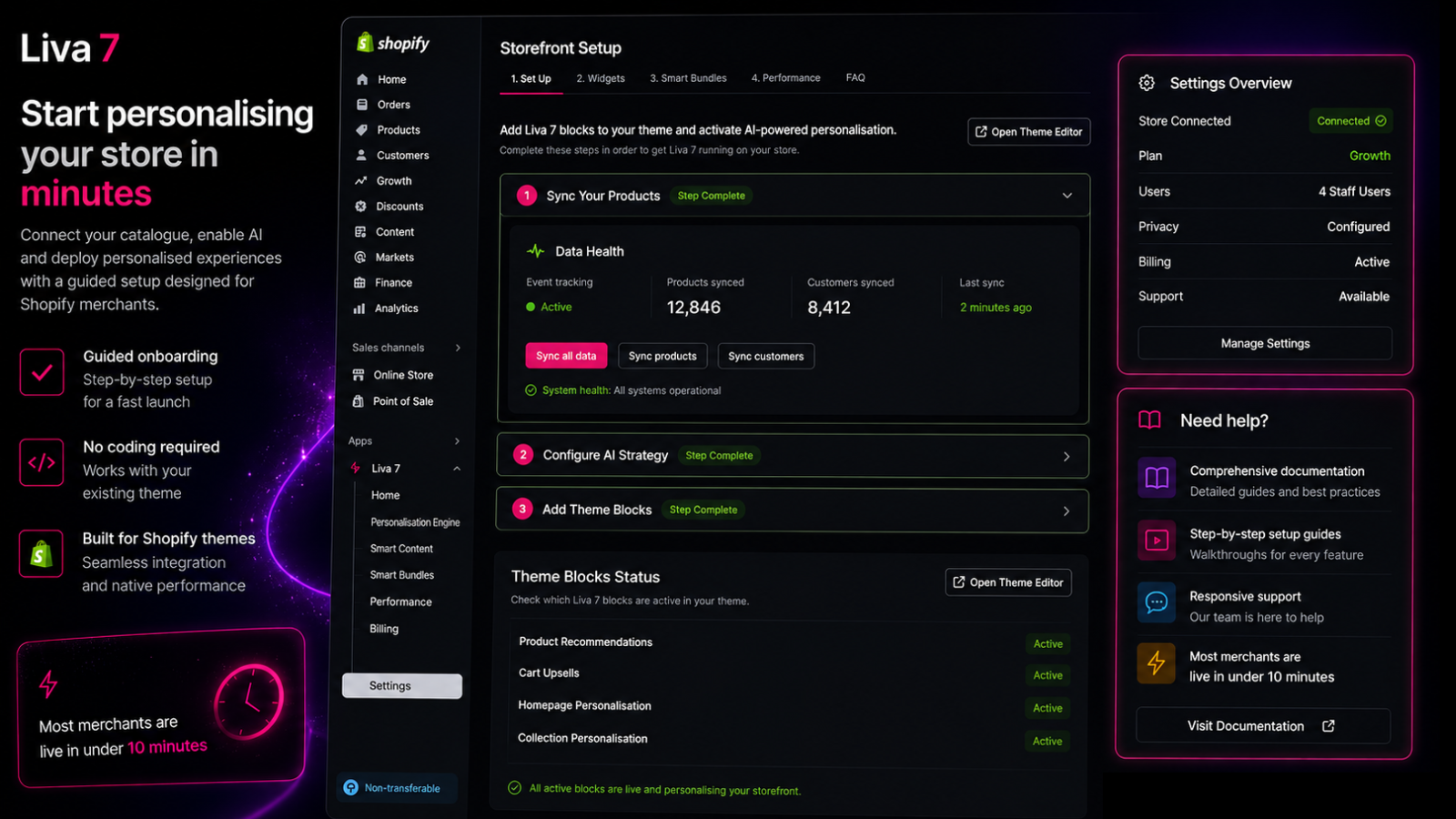This screenshot has width=1456, height=819.
Task: Click the Point of Sale bag icon
Action: tap(358, 401)
